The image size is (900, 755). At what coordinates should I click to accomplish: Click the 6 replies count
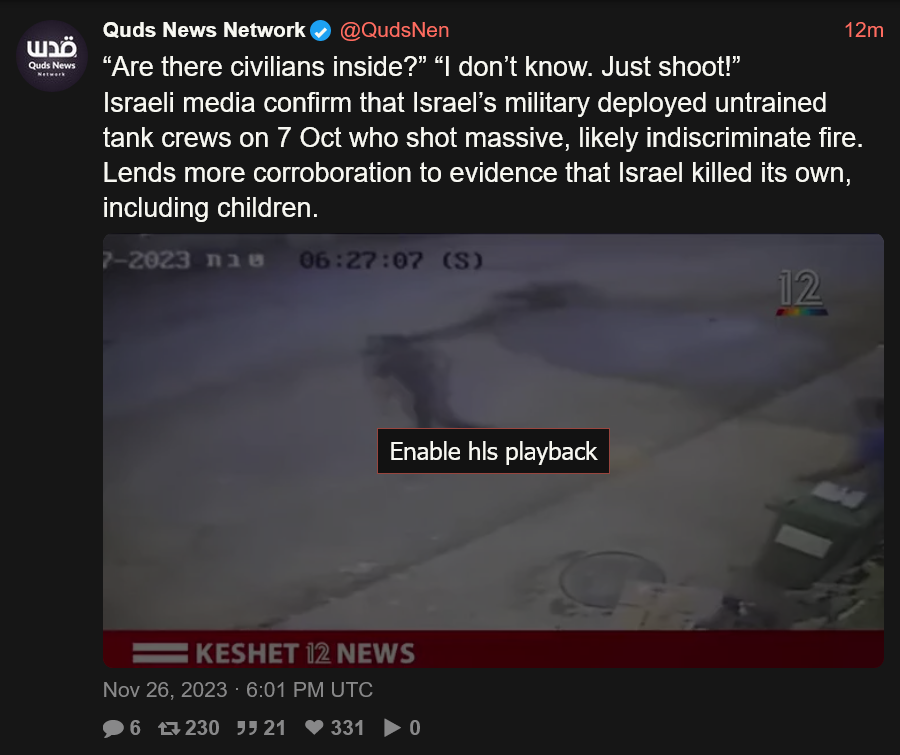click(x=135, y=728)
